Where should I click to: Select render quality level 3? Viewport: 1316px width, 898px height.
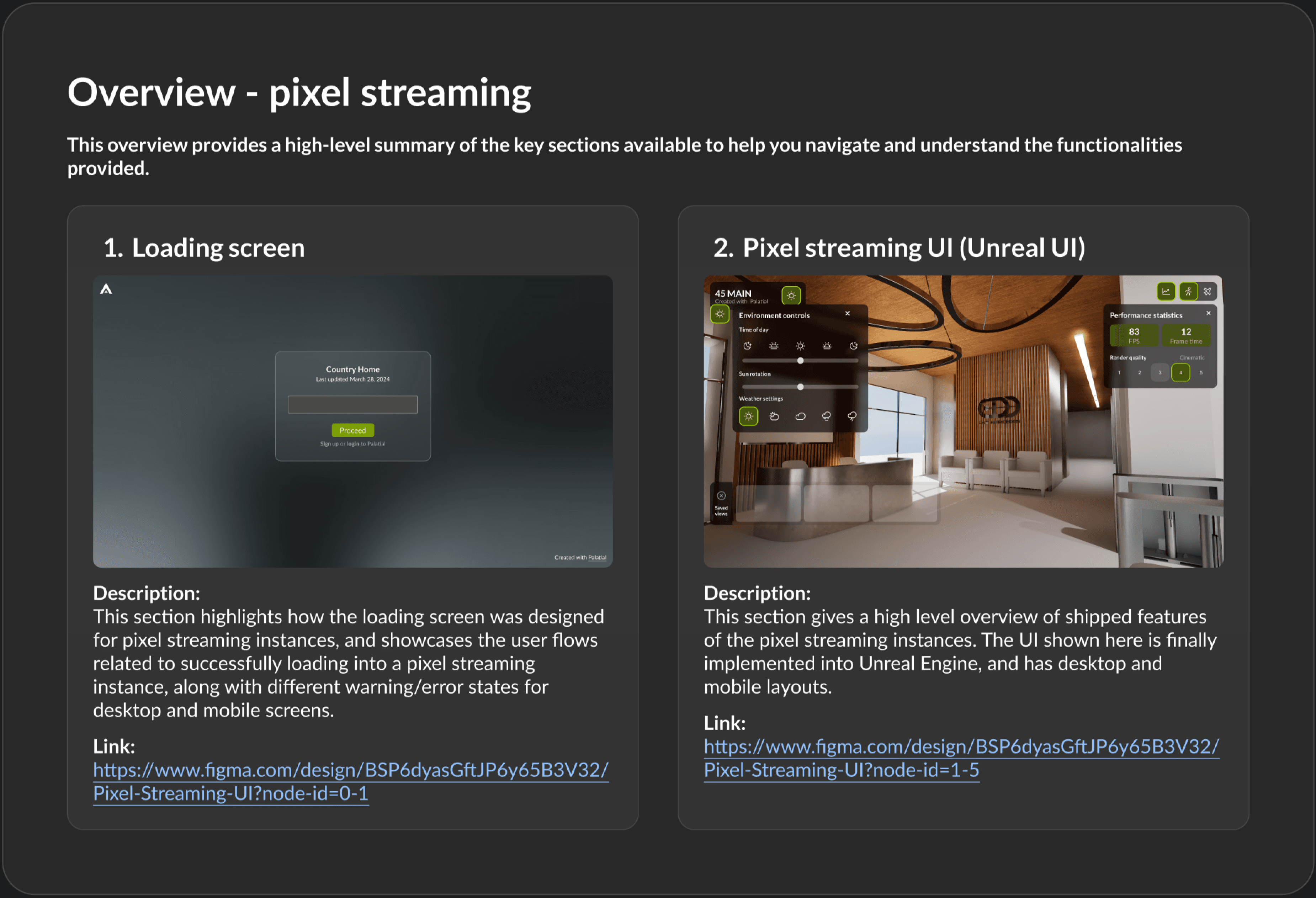tap(1160, 373)
